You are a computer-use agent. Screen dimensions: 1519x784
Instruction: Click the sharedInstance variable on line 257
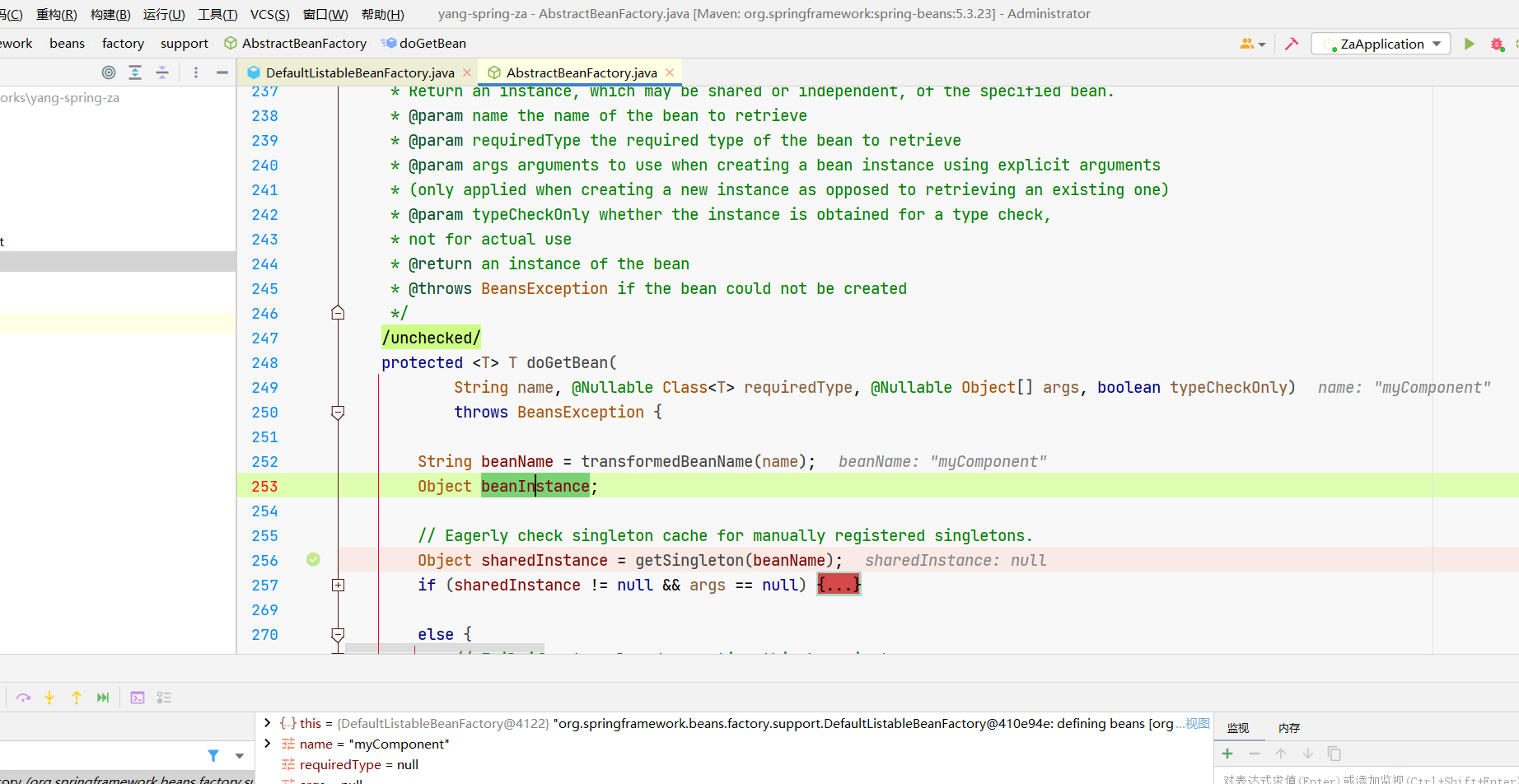click(517, 585)
